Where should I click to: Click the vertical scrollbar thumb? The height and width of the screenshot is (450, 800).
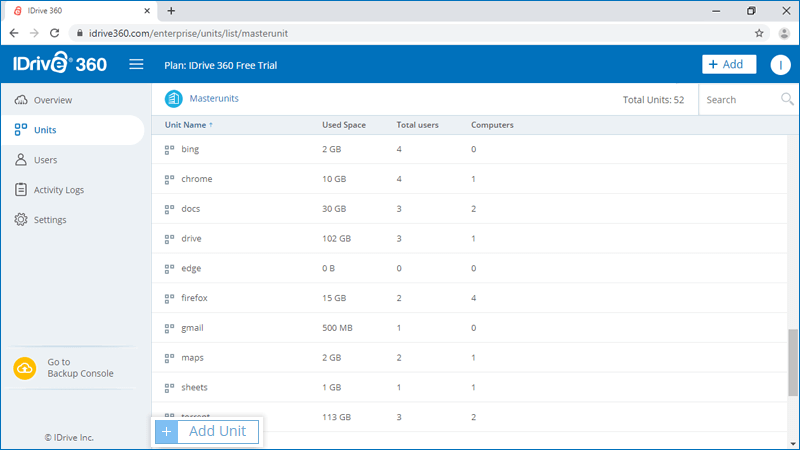click(792, 362)
